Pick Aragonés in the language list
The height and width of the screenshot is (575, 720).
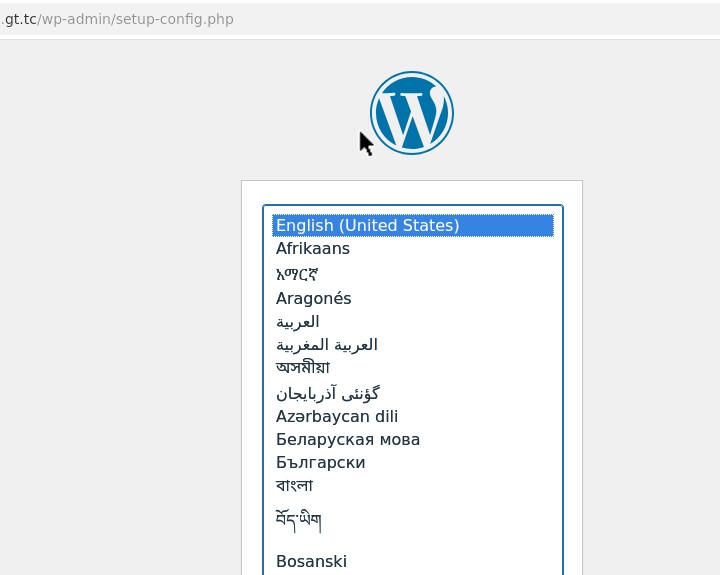(314, 298)
